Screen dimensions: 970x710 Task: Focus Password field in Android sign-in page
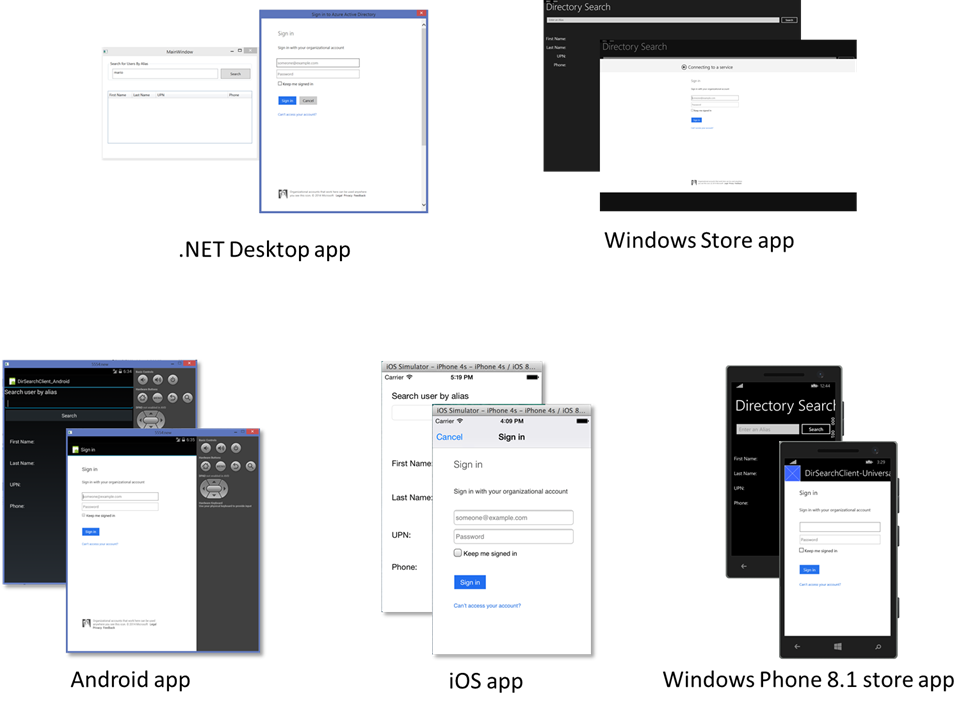pyautogui.click(x=120, y=506)
